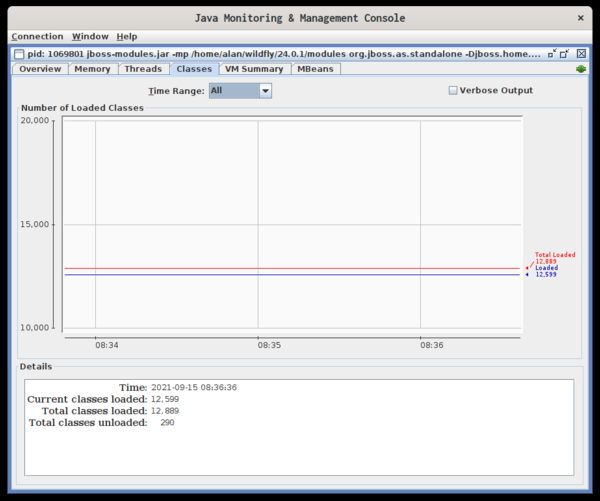Open the Connection menu
Image resolution: width=600 pixels, height=501 pixels.
37,36
